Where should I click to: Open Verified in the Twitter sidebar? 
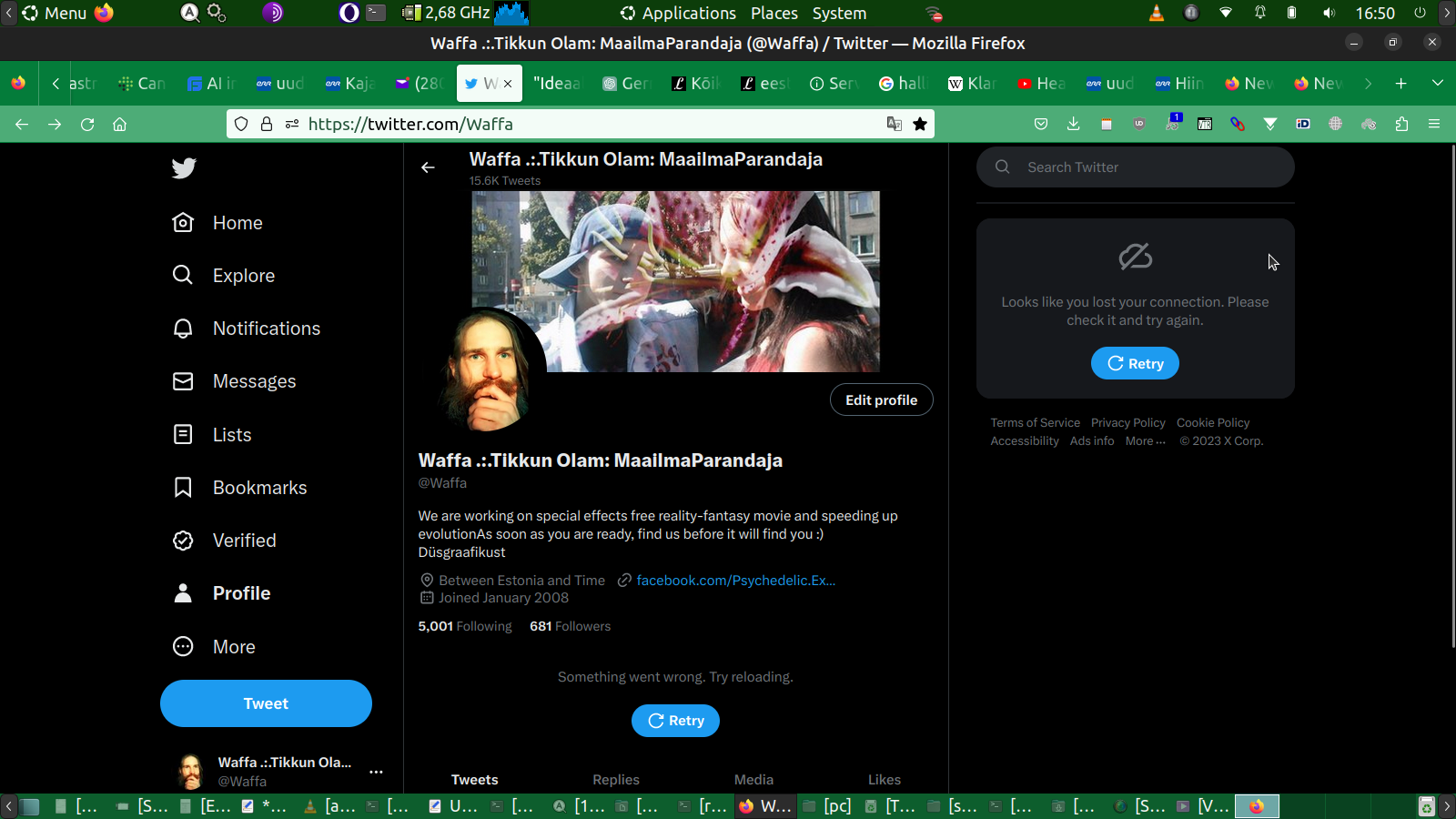point(225,541)
